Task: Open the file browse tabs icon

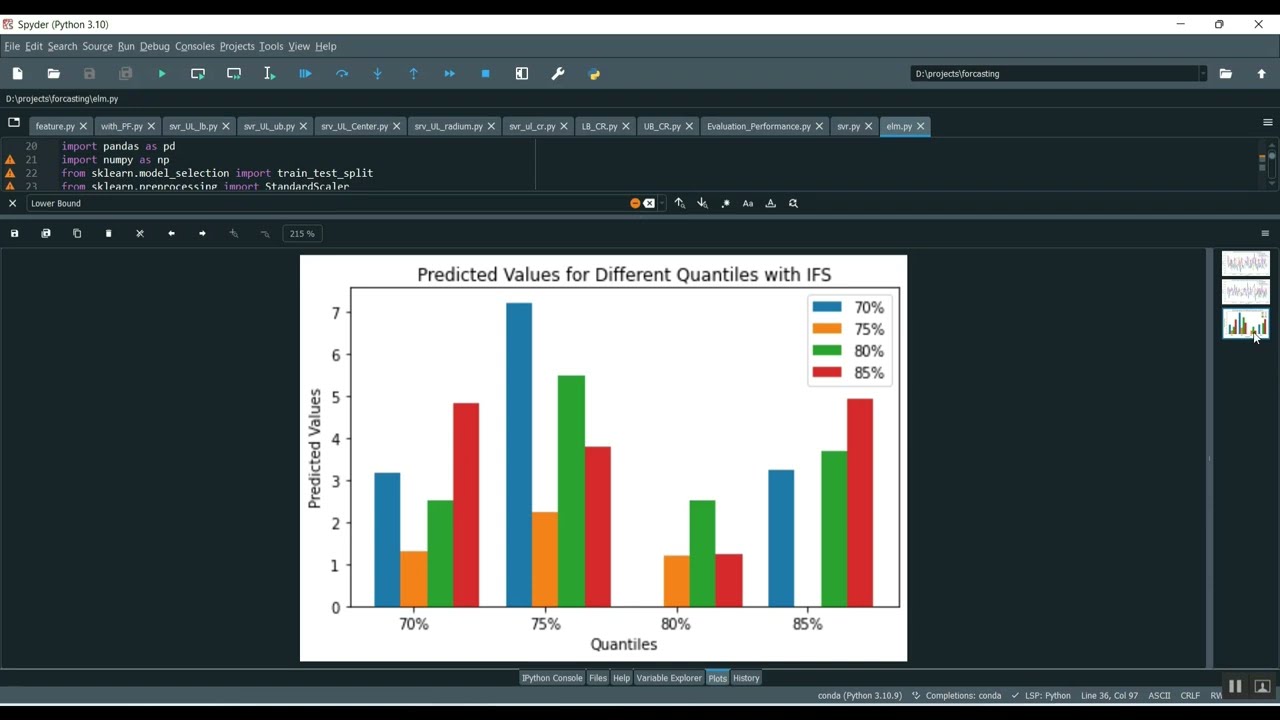Action: click(14, 124)
